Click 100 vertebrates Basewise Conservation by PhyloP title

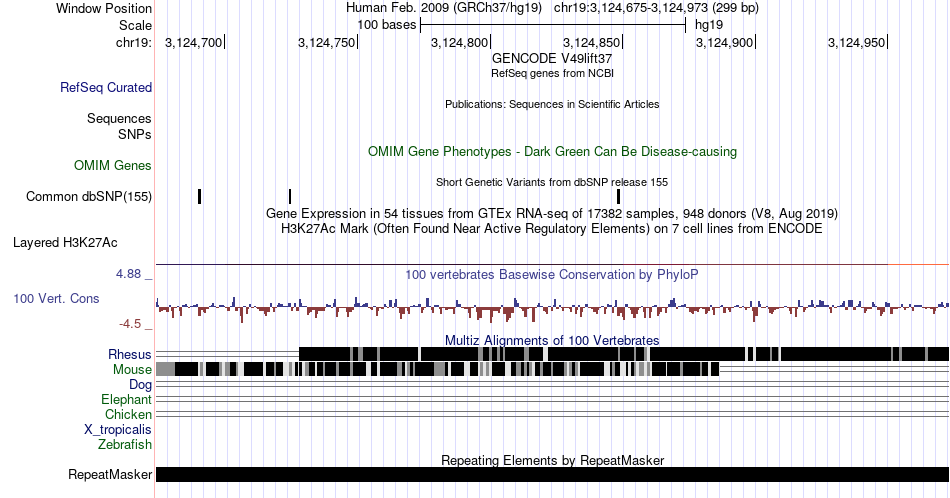[x=552, y=274]
